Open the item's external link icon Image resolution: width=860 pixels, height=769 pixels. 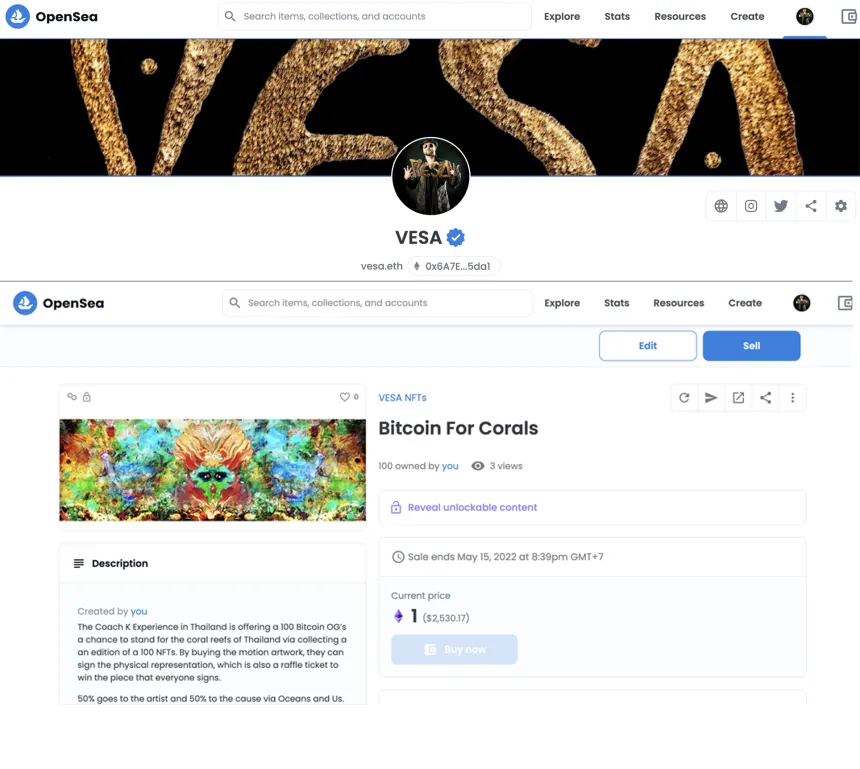[x=738, y=398]
